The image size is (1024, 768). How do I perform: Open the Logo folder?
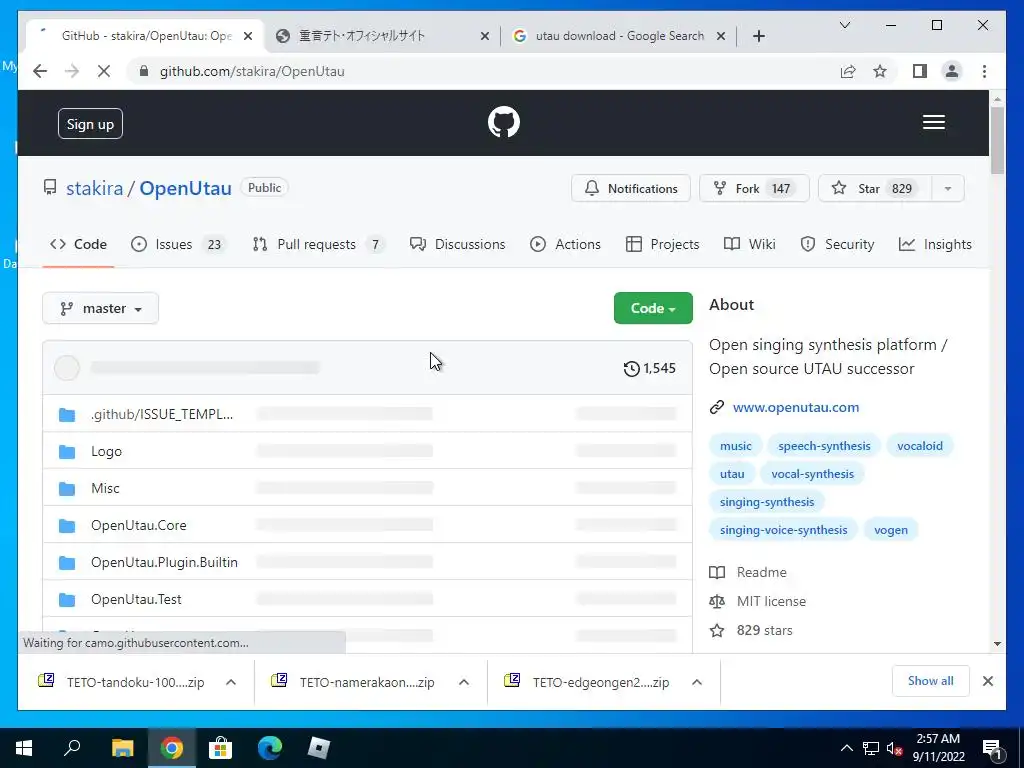[106, 451]
